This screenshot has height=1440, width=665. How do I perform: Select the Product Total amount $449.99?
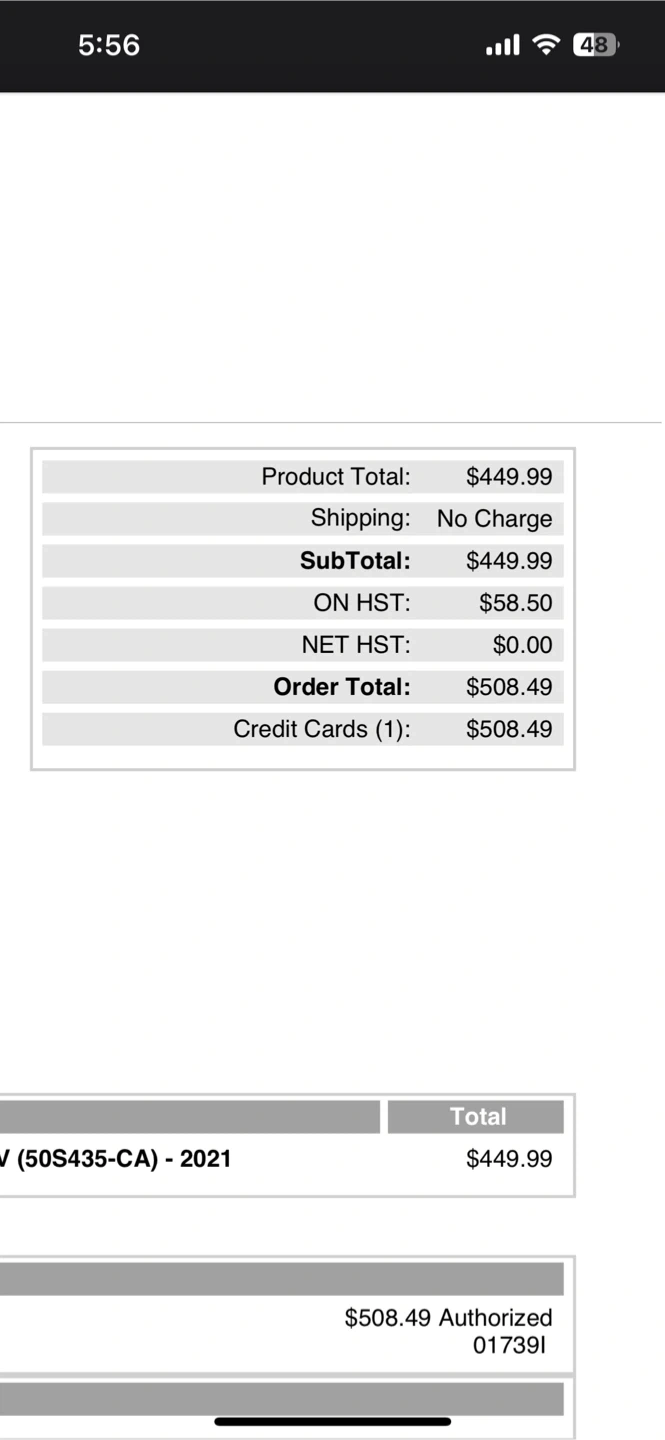(508, 477)
